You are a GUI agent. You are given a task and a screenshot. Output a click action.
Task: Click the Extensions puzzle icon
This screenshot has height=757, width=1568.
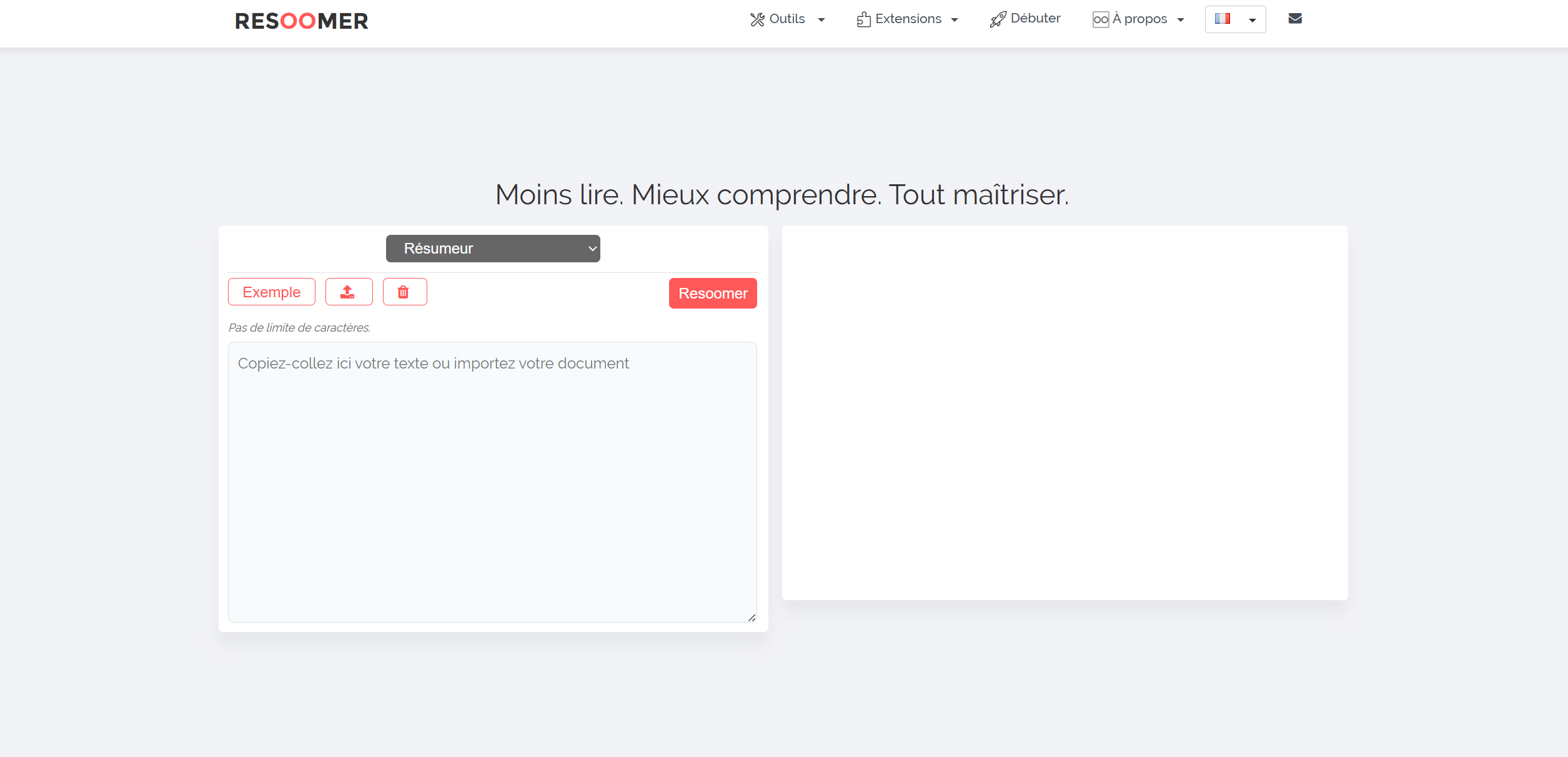click(x=863, y=20)
